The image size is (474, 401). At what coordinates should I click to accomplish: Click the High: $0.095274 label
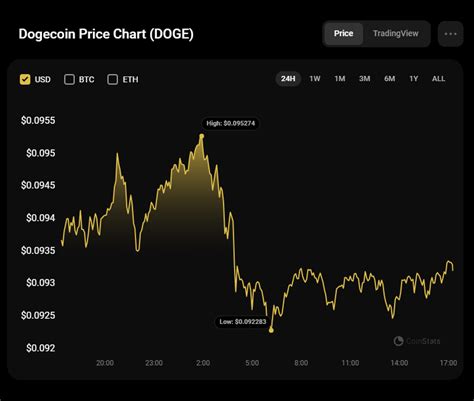230,123
